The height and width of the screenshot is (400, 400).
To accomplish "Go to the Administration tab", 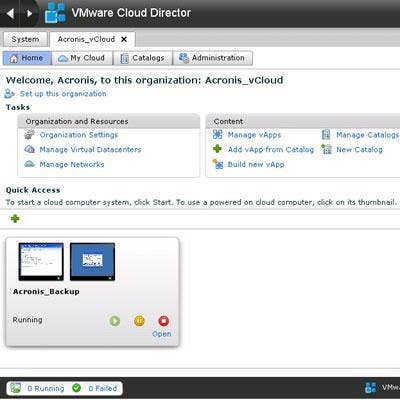I will point(212,58).
